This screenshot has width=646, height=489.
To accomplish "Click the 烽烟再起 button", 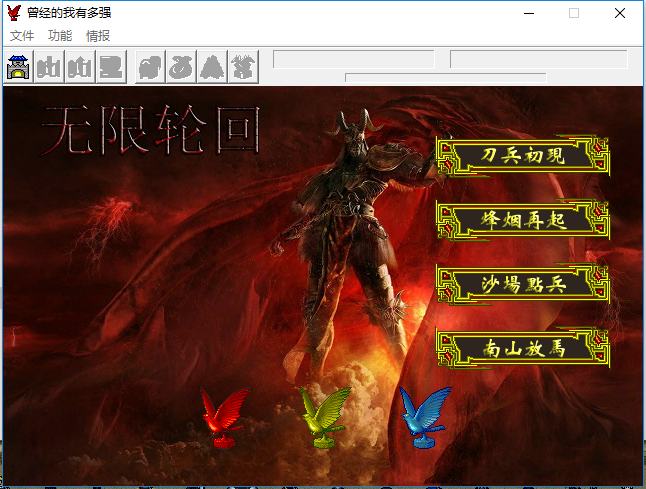I will [x=523, y=220].
